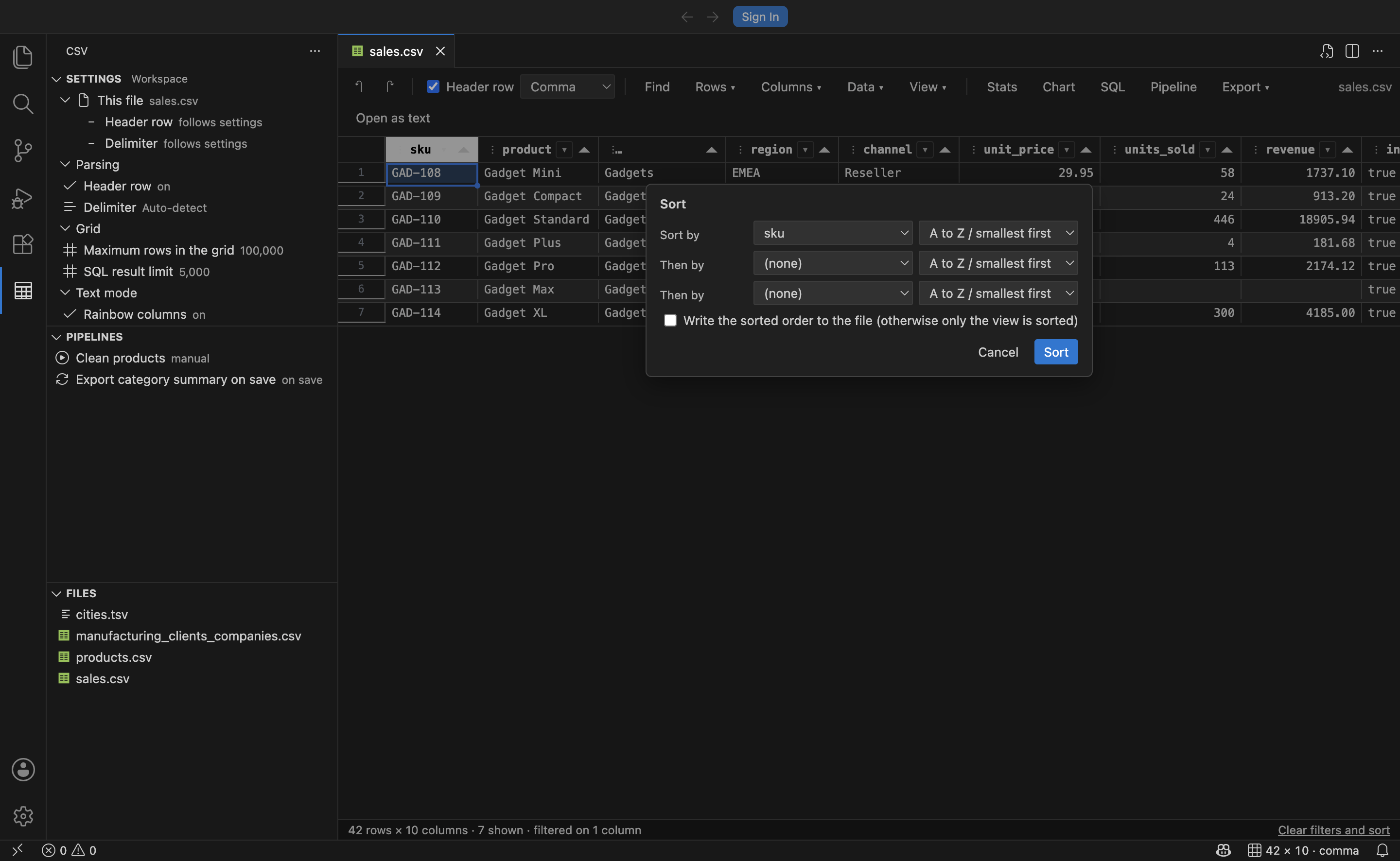Open the Accounts menu icon
This screenshot has width=1400, height=861.
pos(23,769)
